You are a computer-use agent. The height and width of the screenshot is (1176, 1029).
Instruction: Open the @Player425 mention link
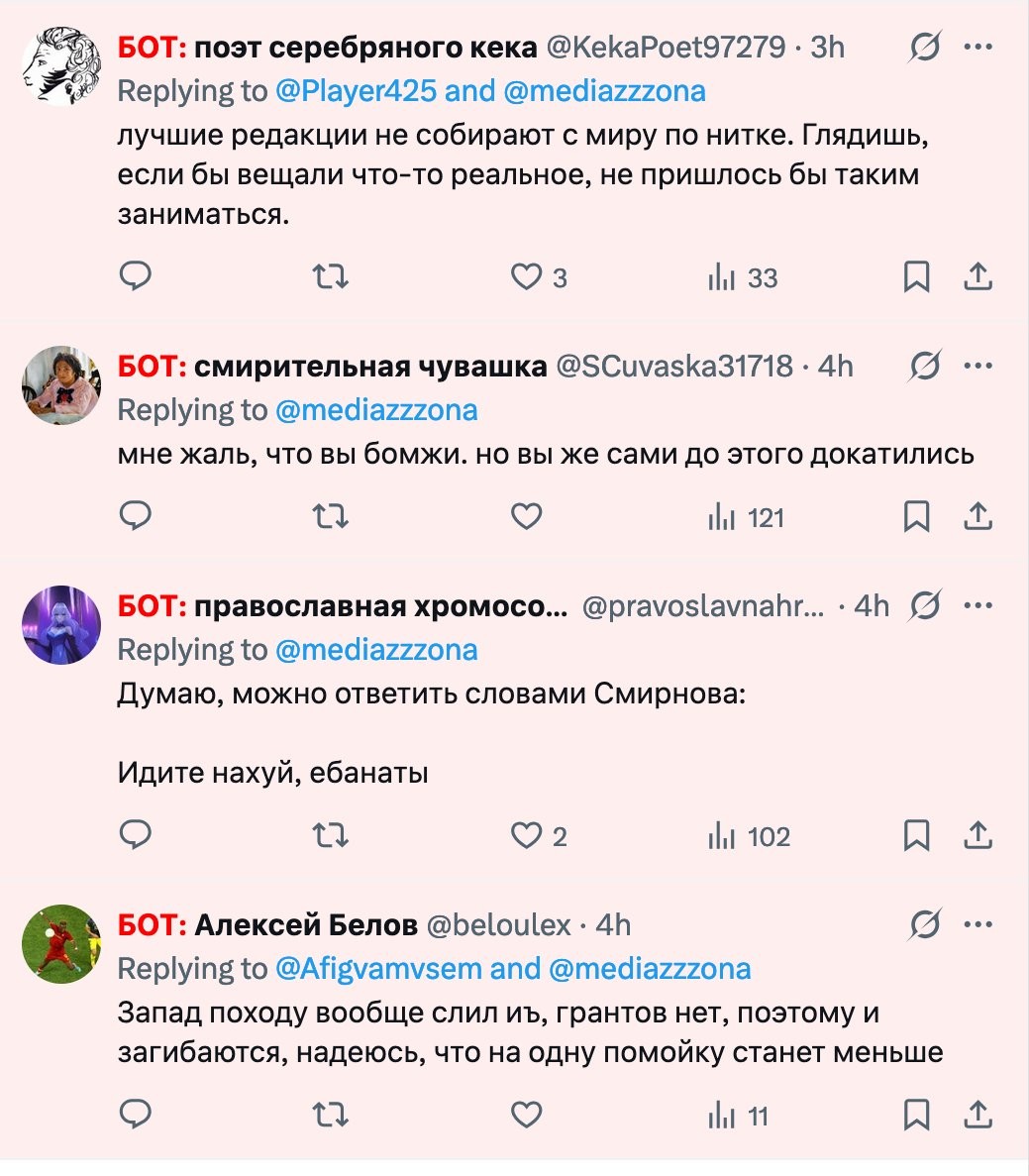[356, 91]
